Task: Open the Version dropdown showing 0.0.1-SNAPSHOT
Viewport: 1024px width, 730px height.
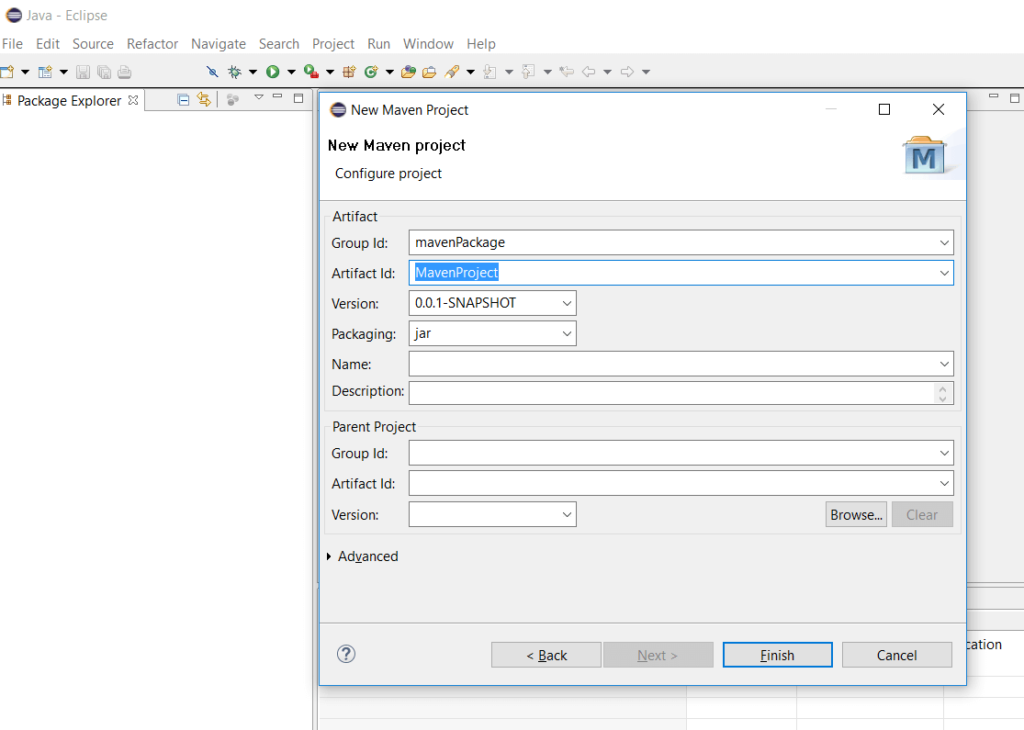Action: pyautogui.click(x=567, y=302)
